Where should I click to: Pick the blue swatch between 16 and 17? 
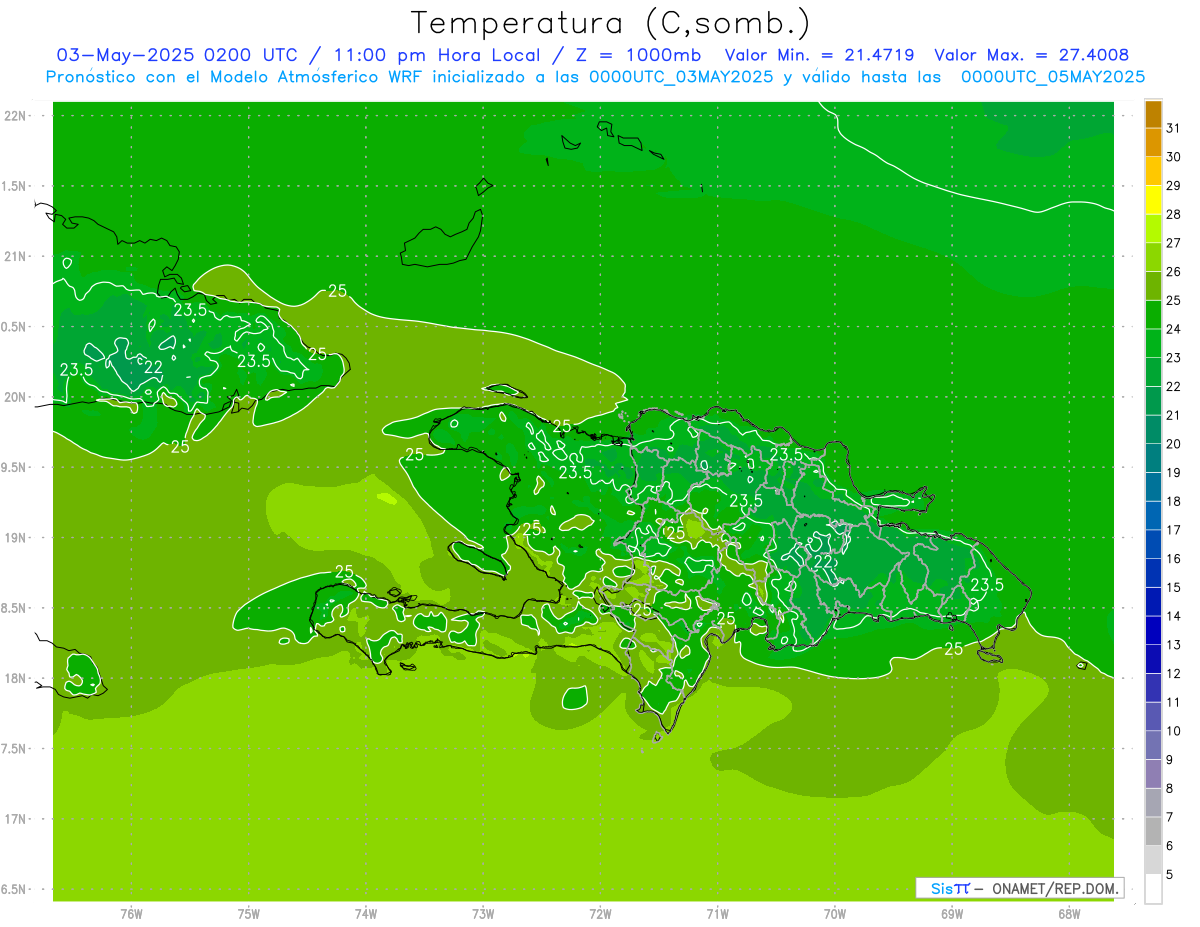(x=1153, y=544)
